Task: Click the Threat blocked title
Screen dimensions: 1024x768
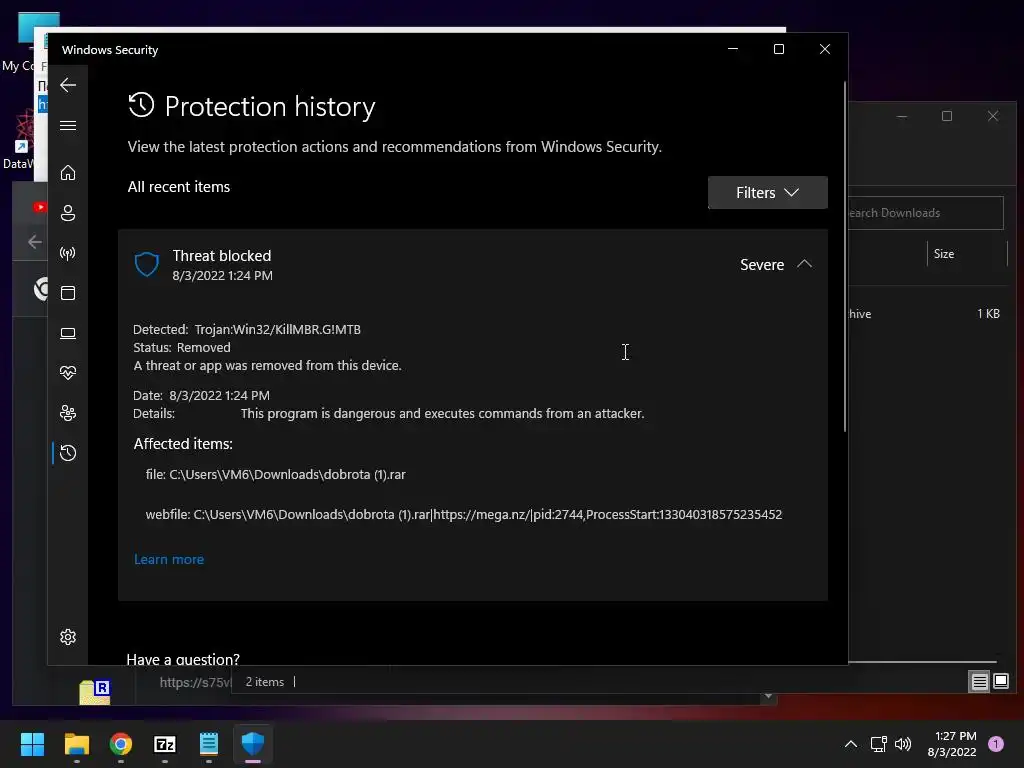Action: click(x=221, y=256)
